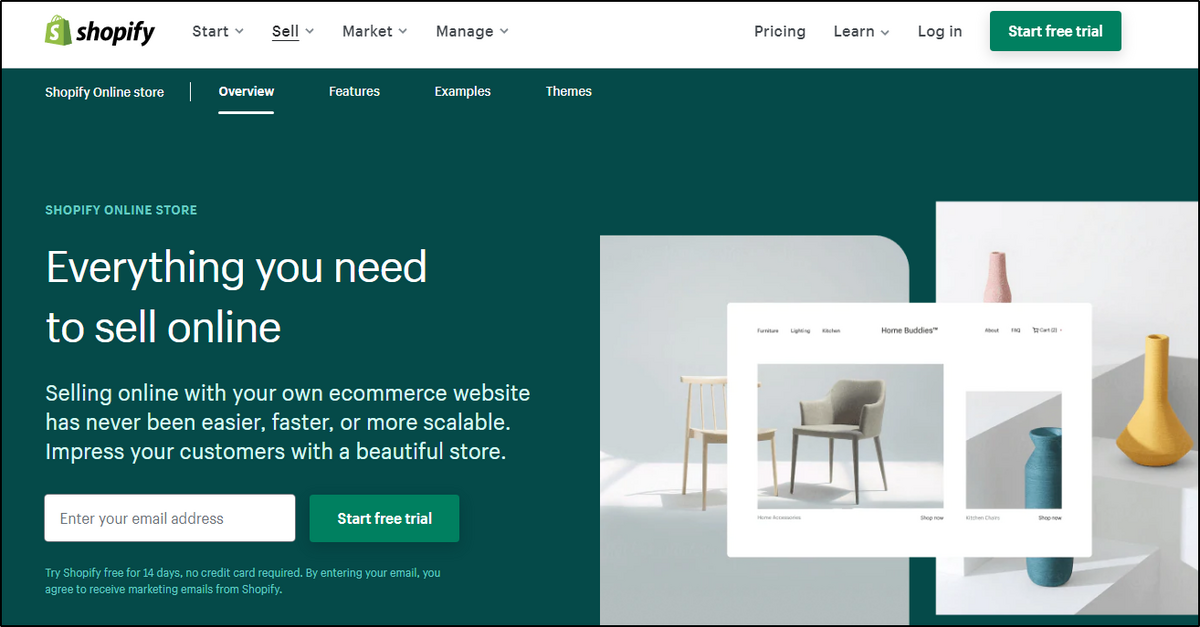Select the Overview tab
Image resolution: width=1200 pixels, height=627 pixels.
click(246, 91)
